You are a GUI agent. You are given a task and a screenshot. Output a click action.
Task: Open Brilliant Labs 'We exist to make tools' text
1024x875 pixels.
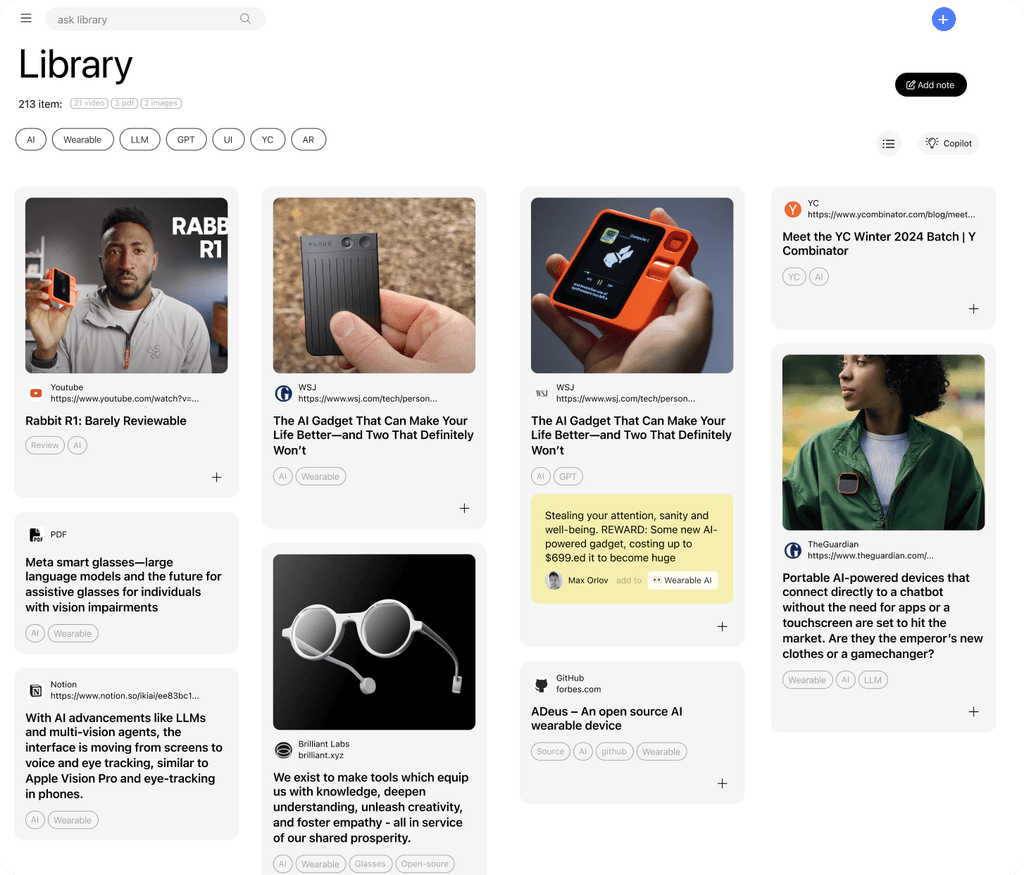[x=371, y=808]
